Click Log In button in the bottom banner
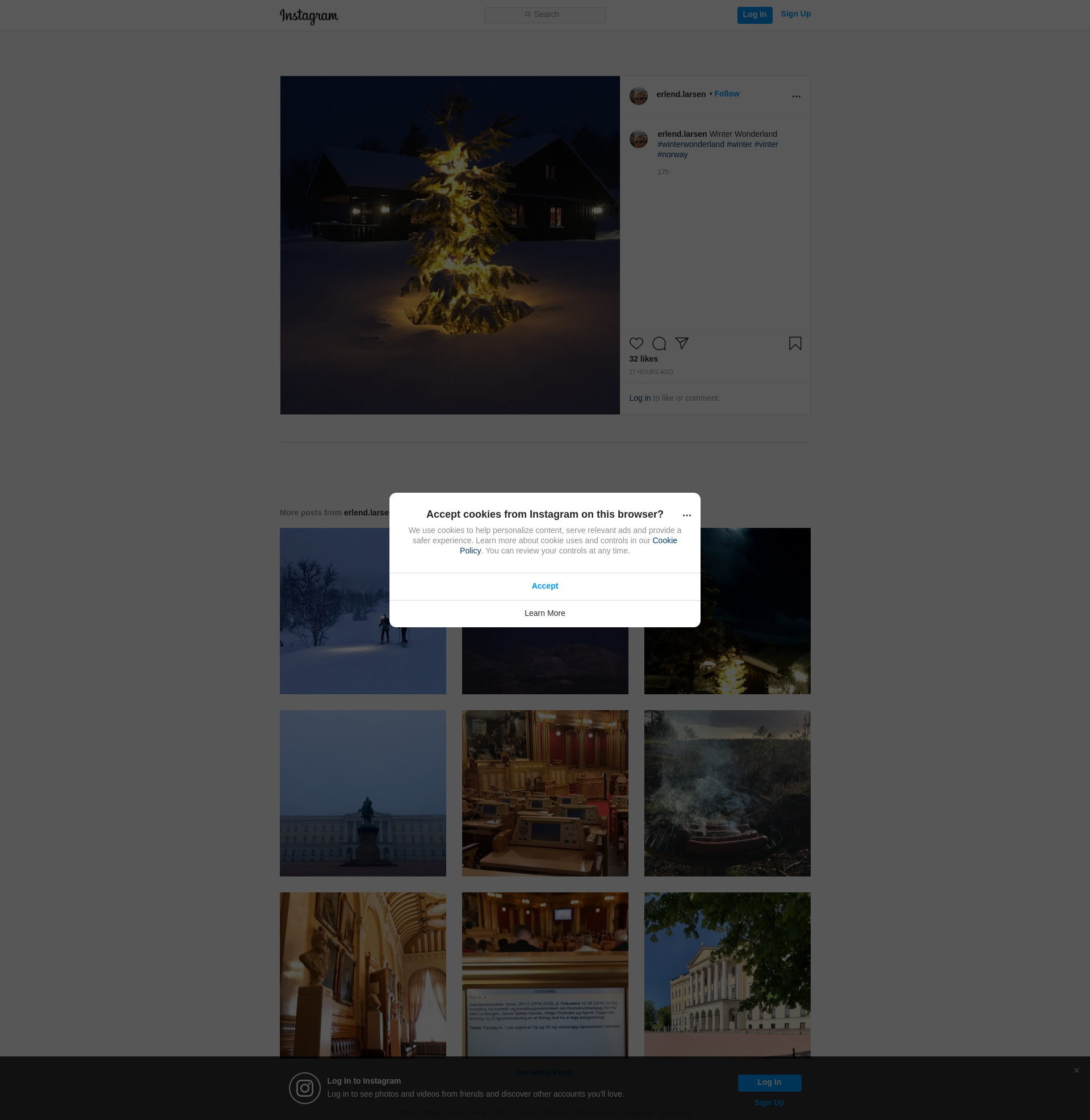Image resolution: width=1090 pixels, height=1120 pixels. 769,1082
